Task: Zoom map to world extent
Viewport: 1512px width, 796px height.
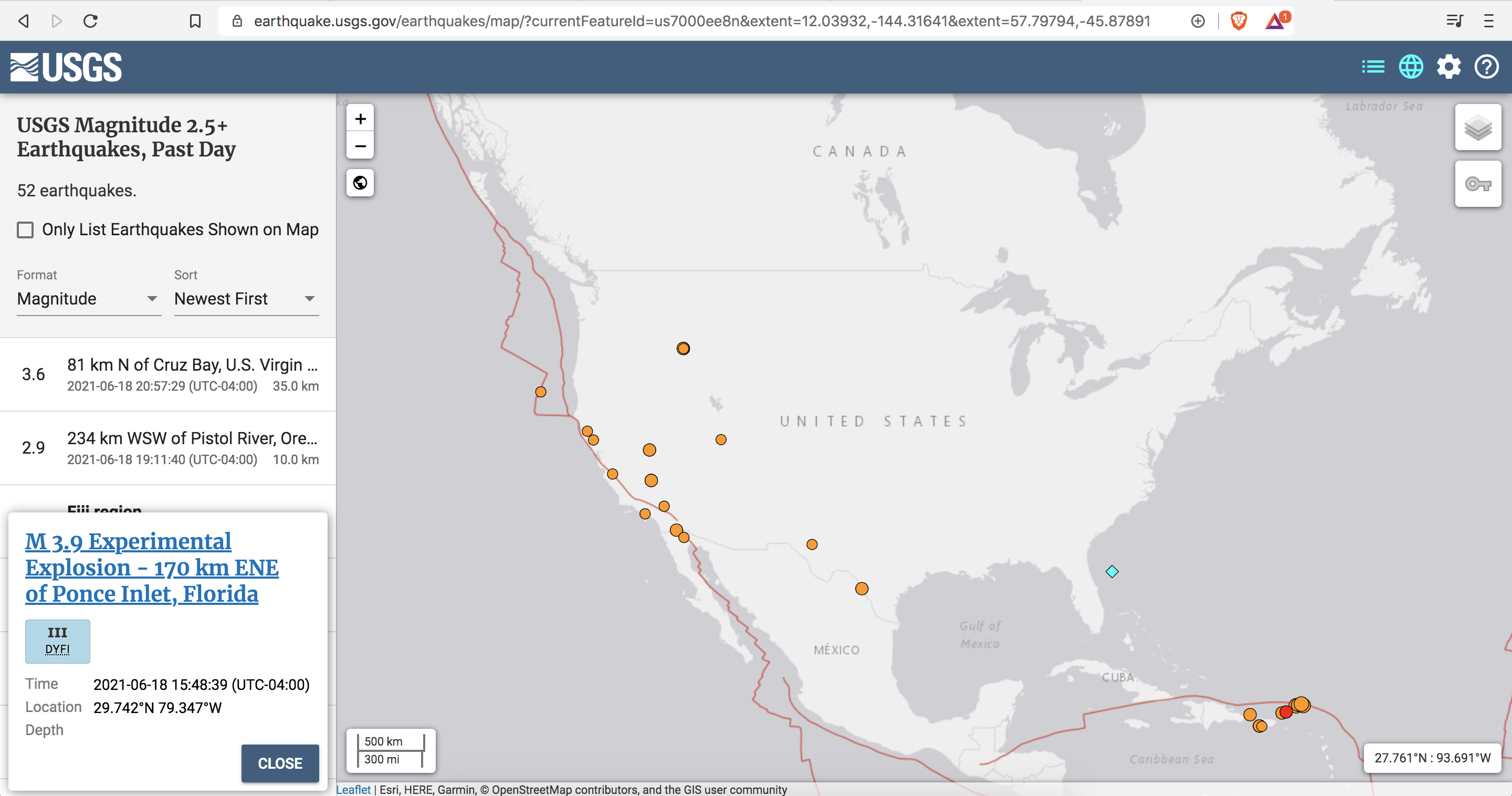Action: click(360, 183)
